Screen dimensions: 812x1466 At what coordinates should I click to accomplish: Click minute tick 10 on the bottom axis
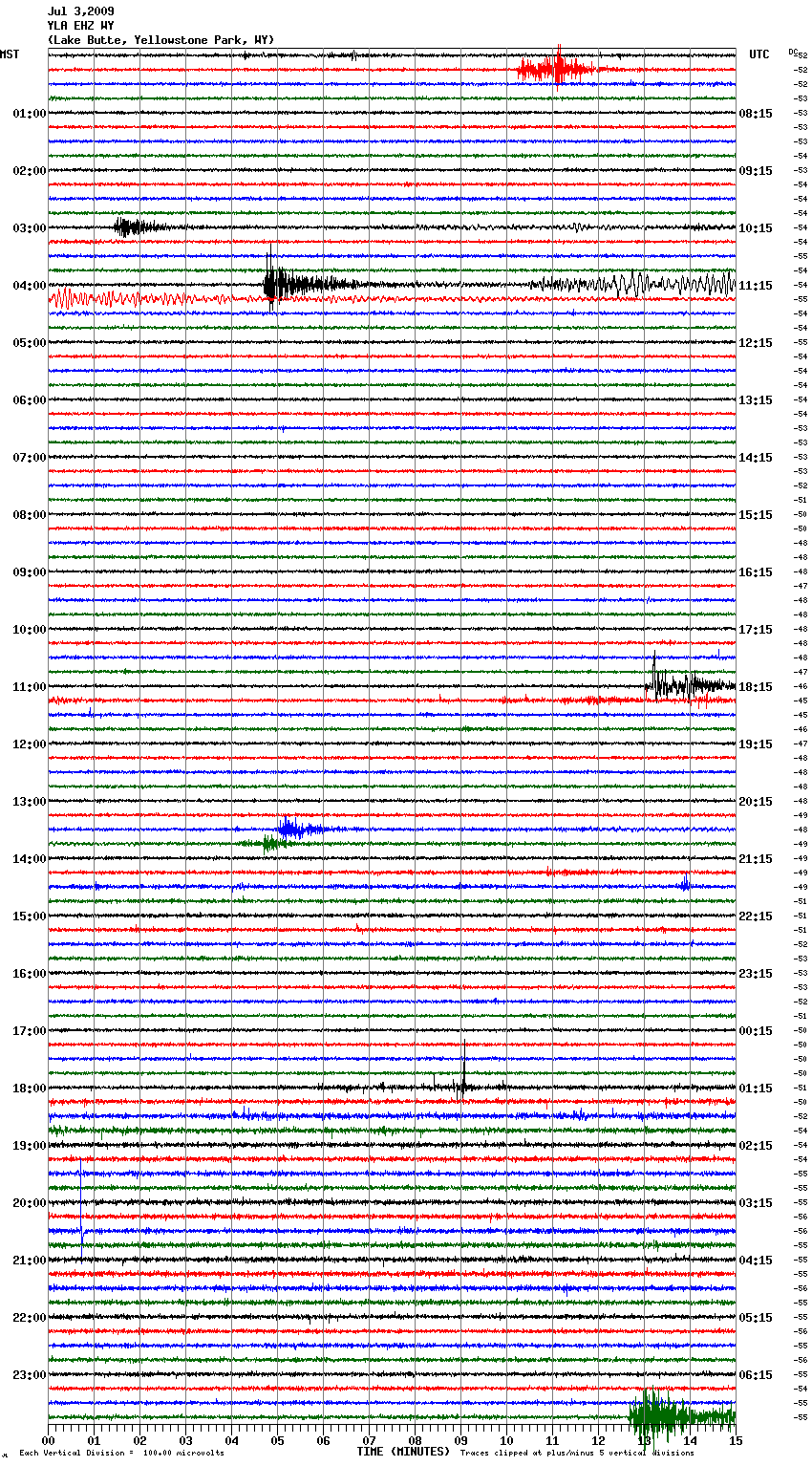click(506, 1440)
